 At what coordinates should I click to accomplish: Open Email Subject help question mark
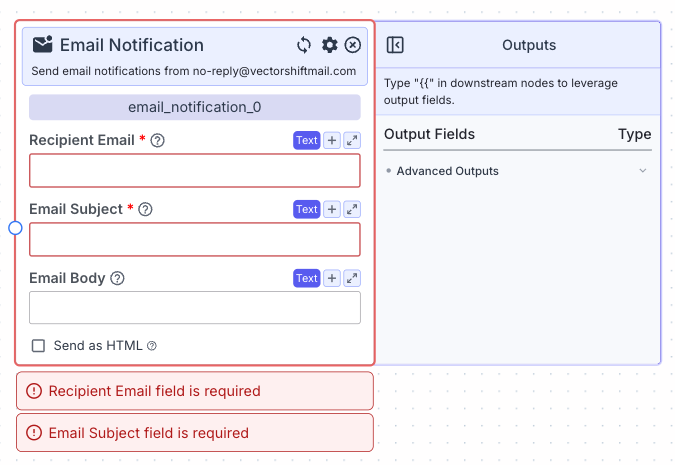point(146,209)
